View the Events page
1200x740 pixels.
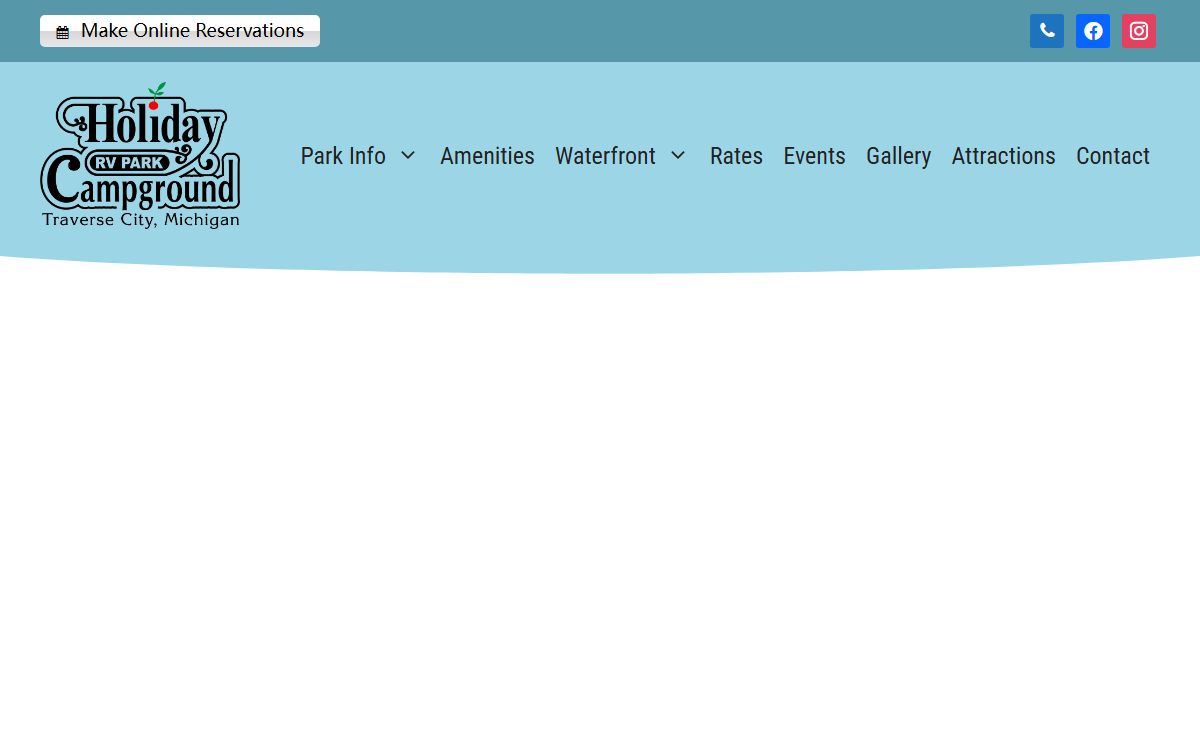814,156
